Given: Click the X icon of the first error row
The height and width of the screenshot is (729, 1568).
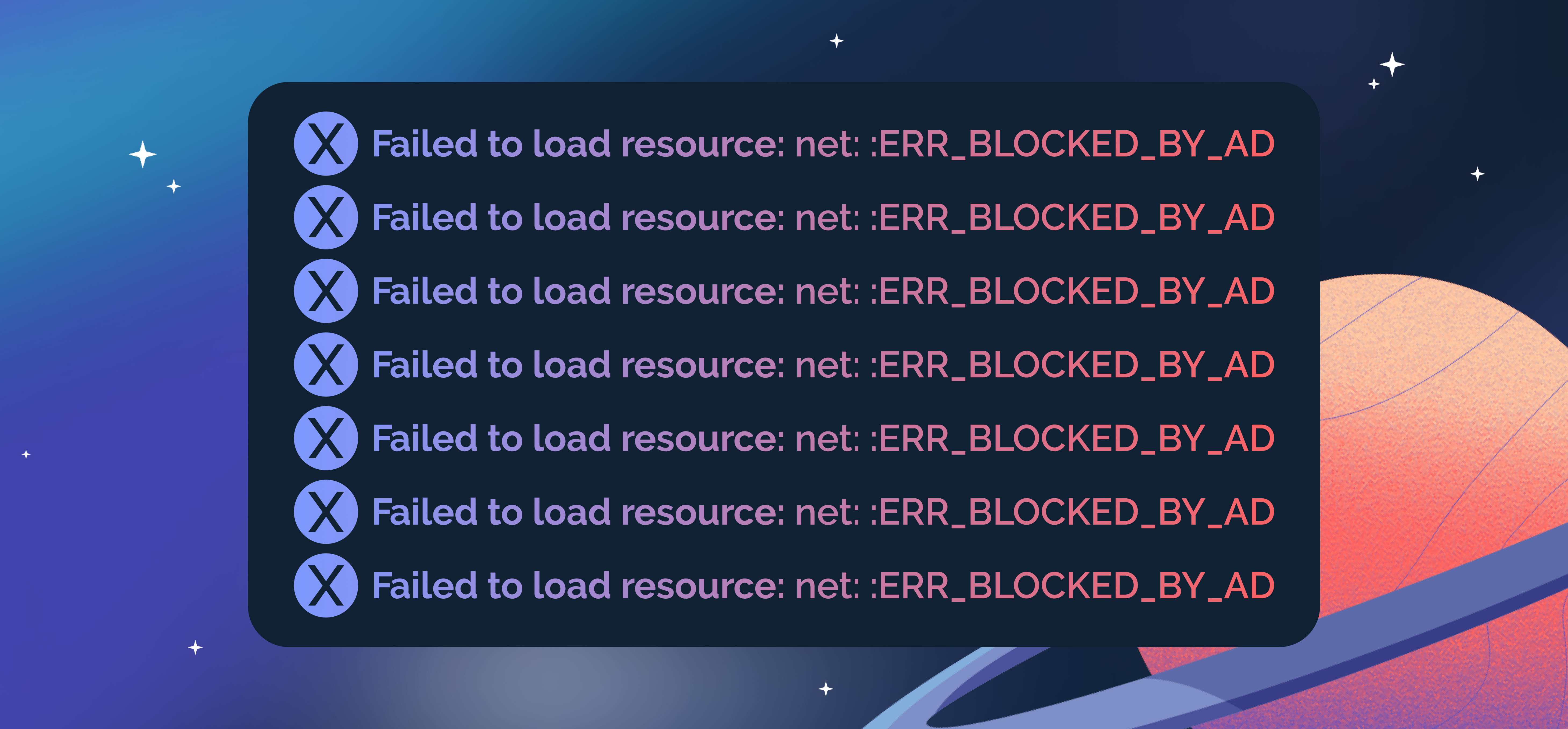Looking at the screenshot, I should (x=326, y=144).
